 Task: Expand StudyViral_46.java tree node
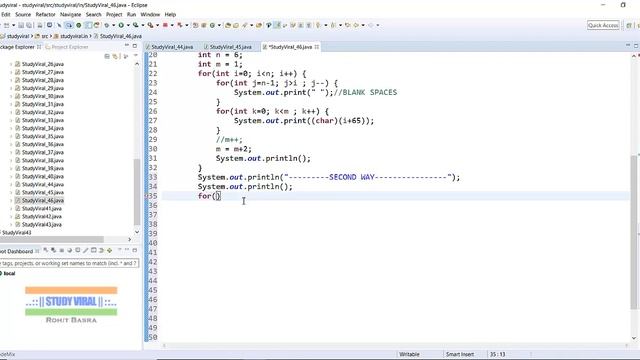[11, 200]
